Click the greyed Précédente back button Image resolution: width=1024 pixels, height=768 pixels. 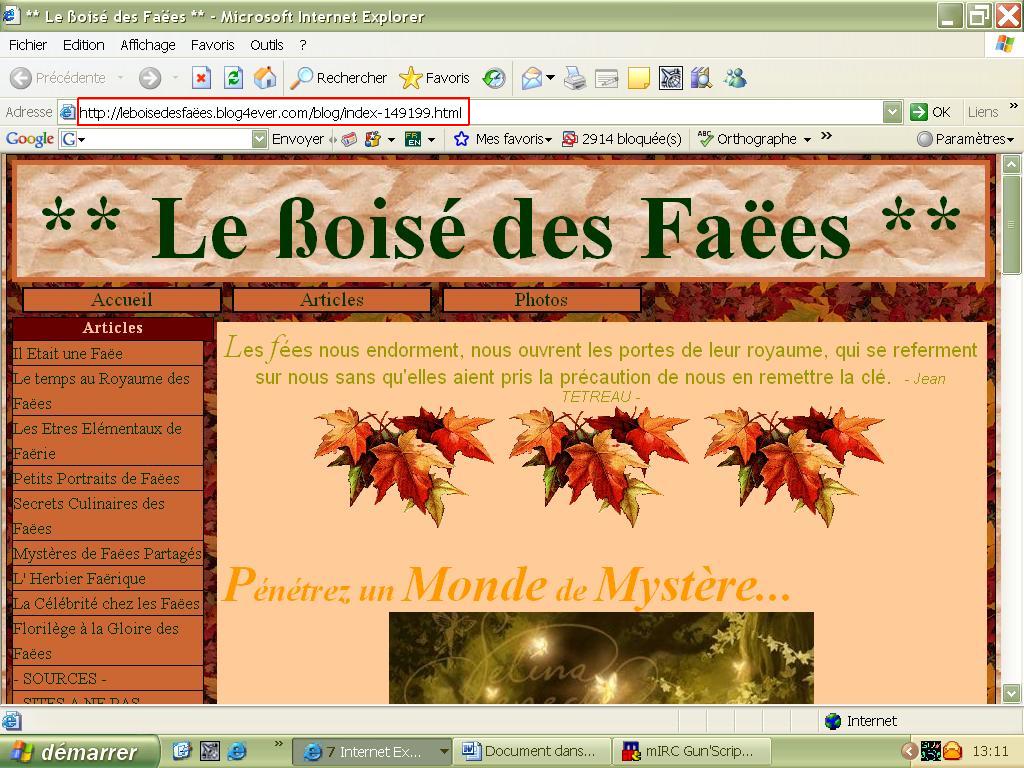point(58,78)
